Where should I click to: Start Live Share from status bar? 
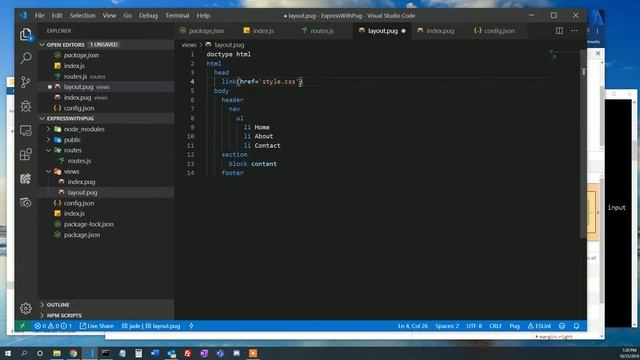(x=97, y=326)
